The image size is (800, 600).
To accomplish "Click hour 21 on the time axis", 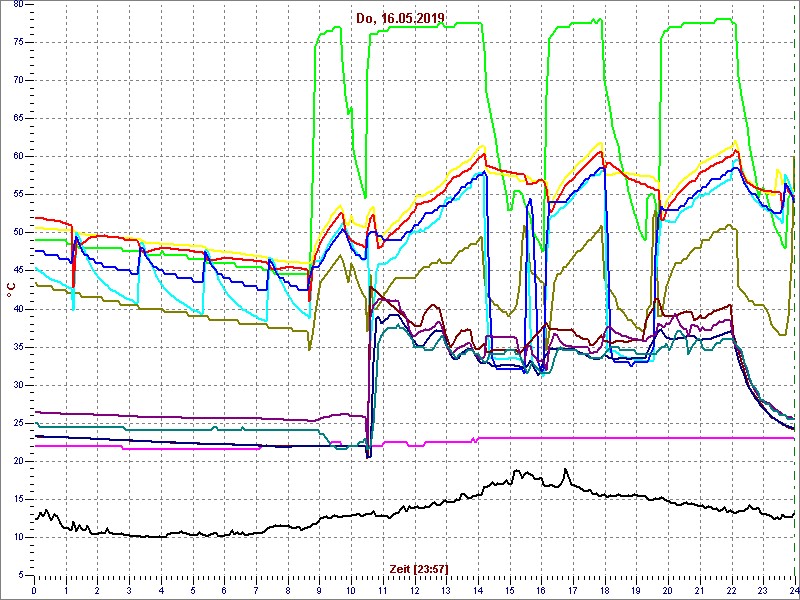I will point(699,592).
